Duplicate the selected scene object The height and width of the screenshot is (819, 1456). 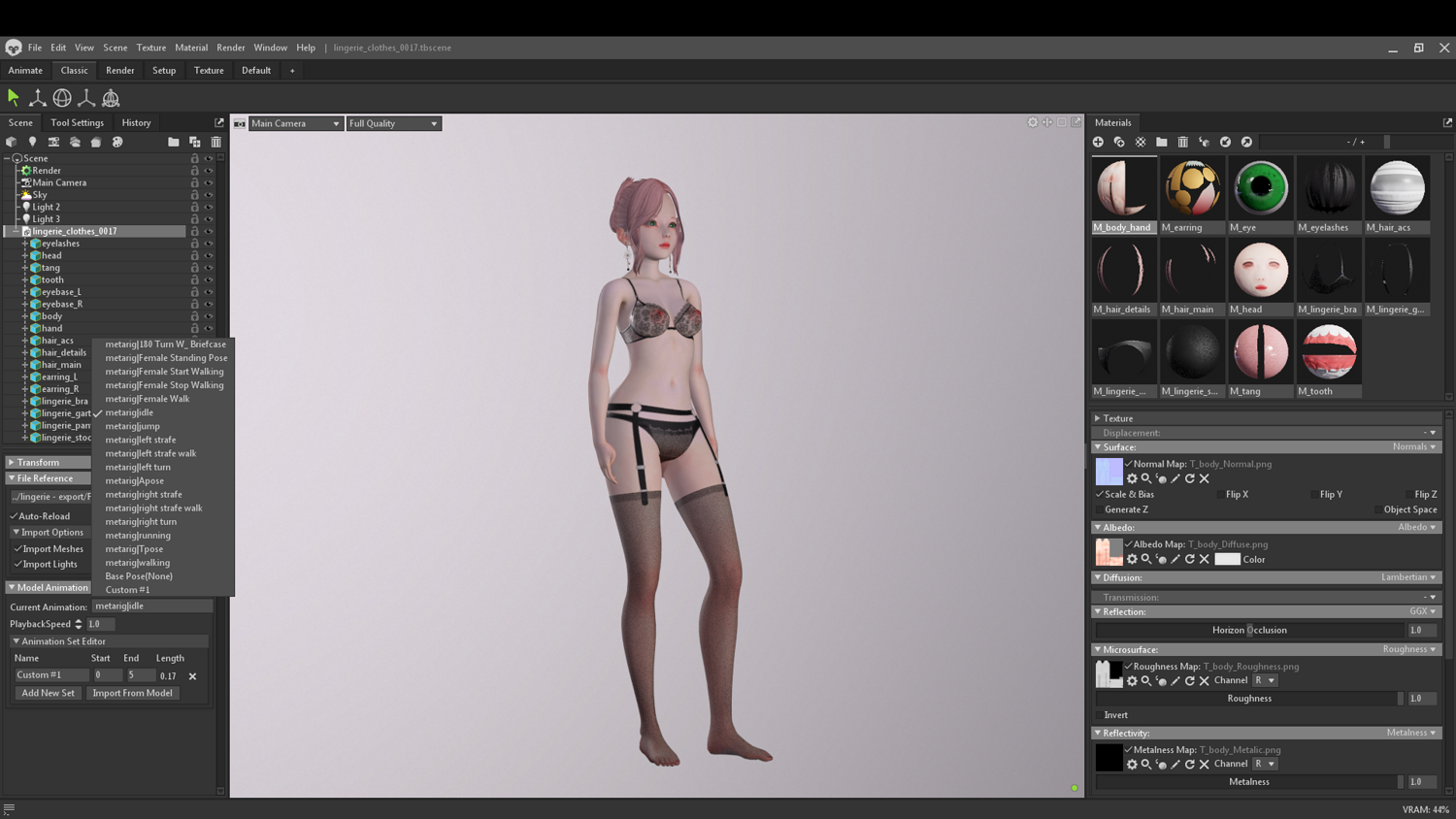(x=194, y=142)
